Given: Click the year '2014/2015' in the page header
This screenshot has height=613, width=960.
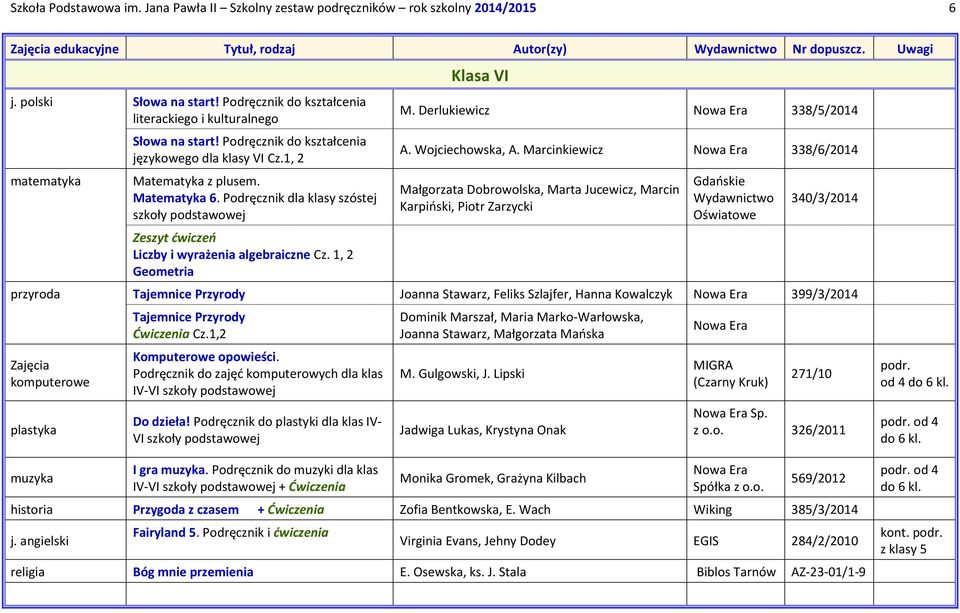Looking at the screenshot, I should 505,8.
